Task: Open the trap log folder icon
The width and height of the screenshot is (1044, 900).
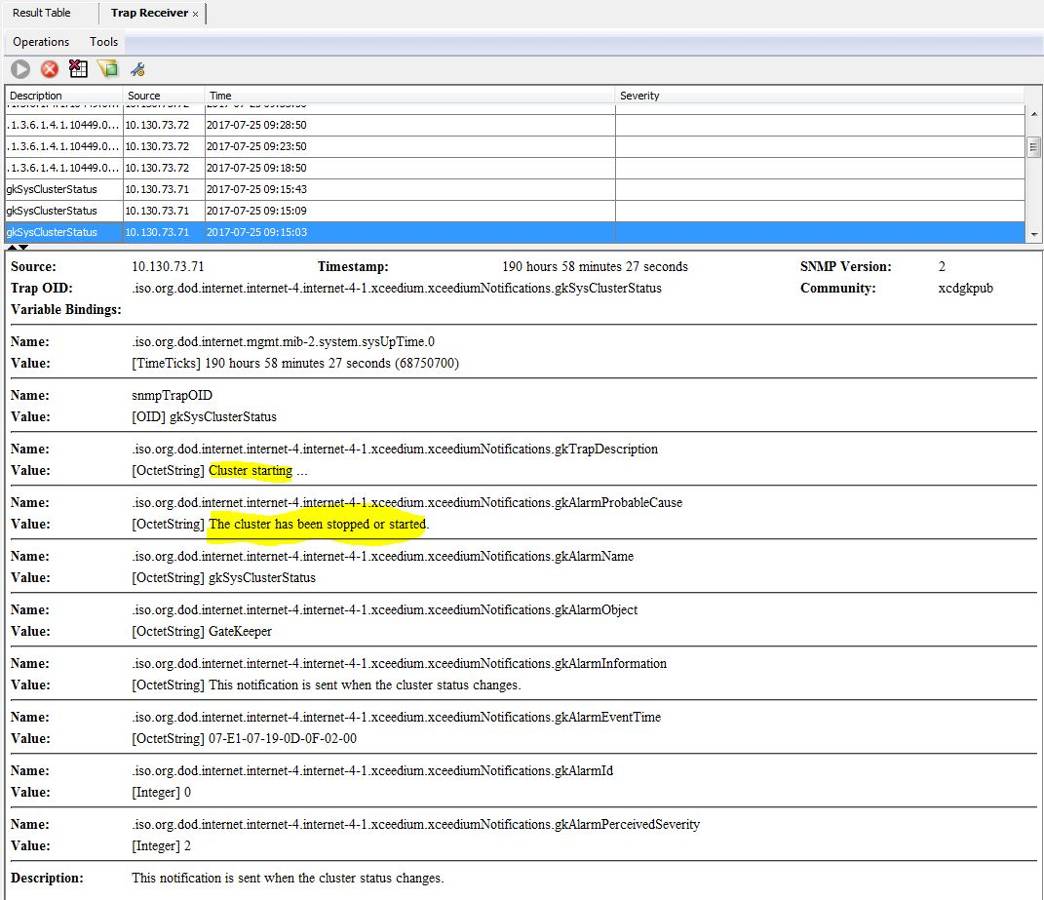Action: 107,68
